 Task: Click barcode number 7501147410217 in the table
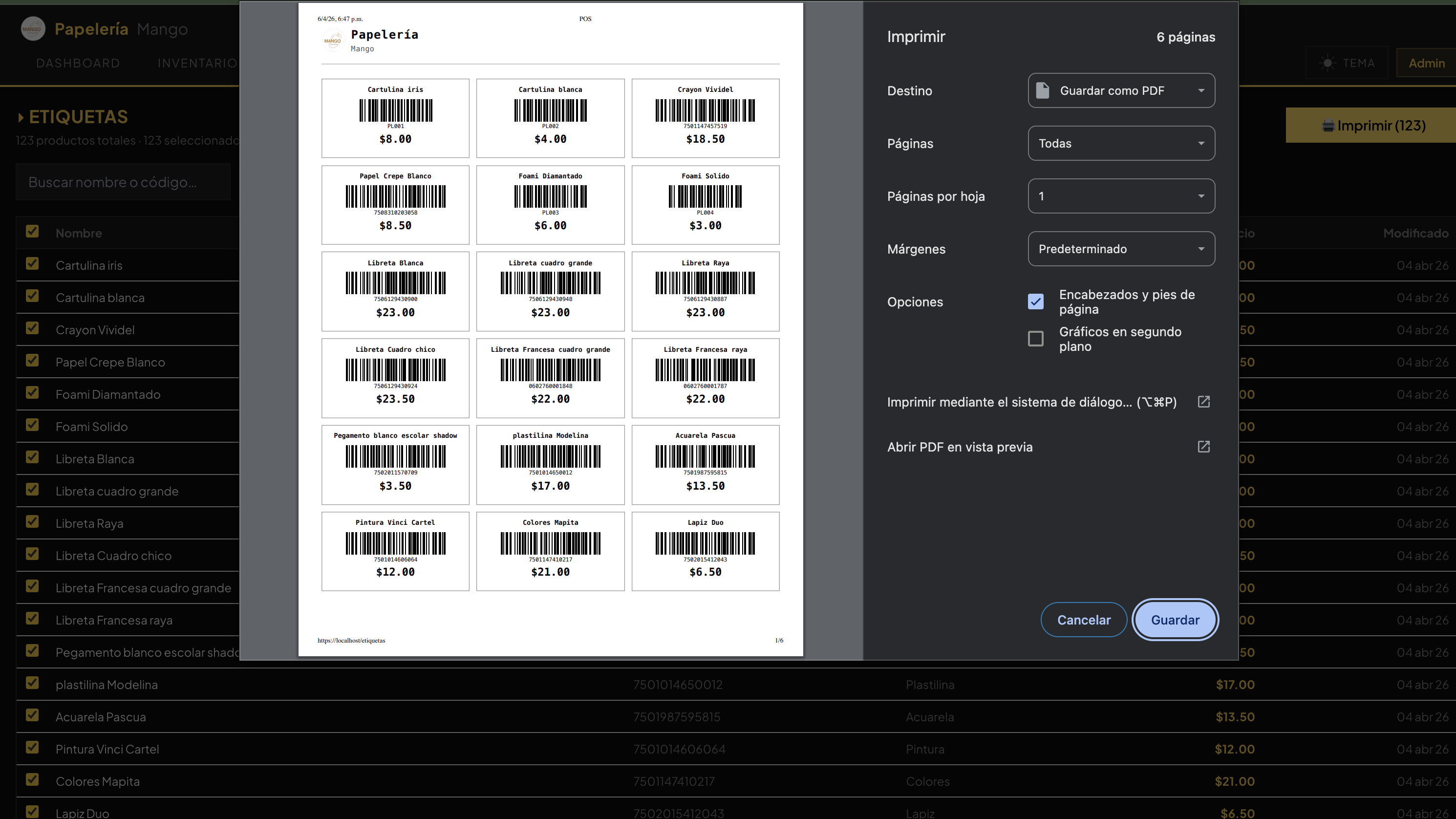point(674,781)
